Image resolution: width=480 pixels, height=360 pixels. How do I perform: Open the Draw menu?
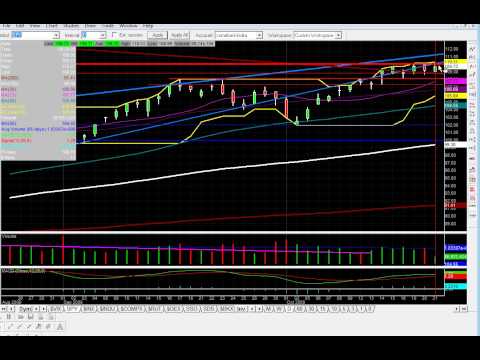[x=90, y=26]
